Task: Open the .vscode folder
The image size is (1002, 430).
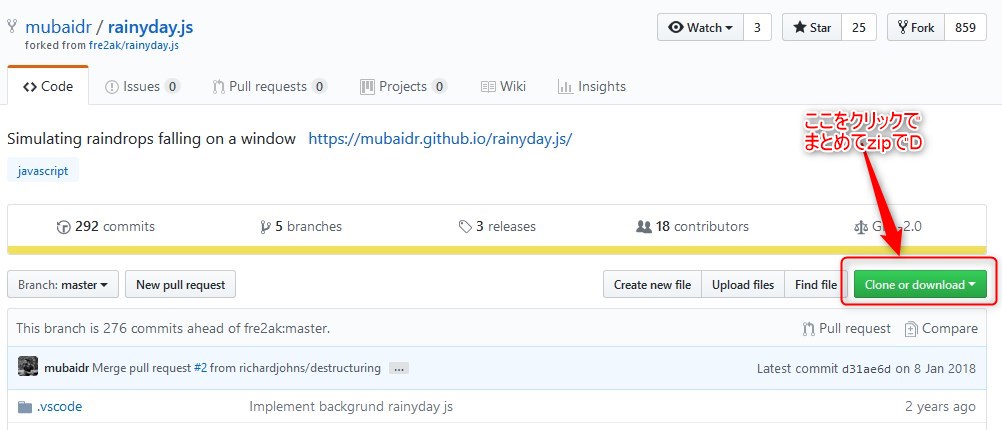Action: 59,406
